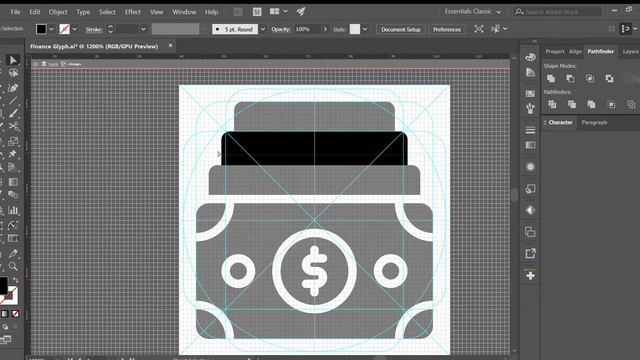Screen dimensions: 640x360
Task: Click the Stroke label link
Action: click(x=93, y=29)
